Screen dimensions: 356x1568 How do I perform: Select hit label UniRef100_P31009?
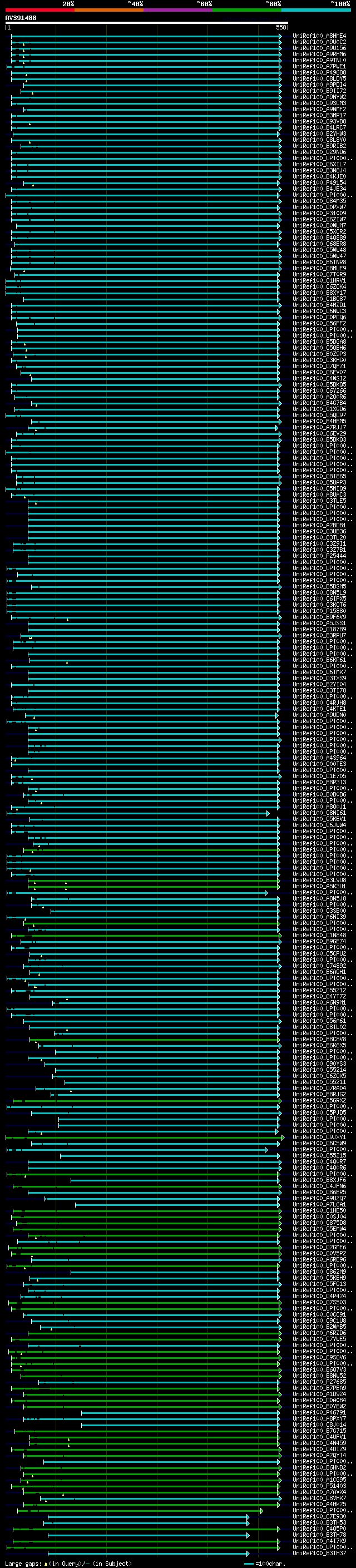pos(319,213)
